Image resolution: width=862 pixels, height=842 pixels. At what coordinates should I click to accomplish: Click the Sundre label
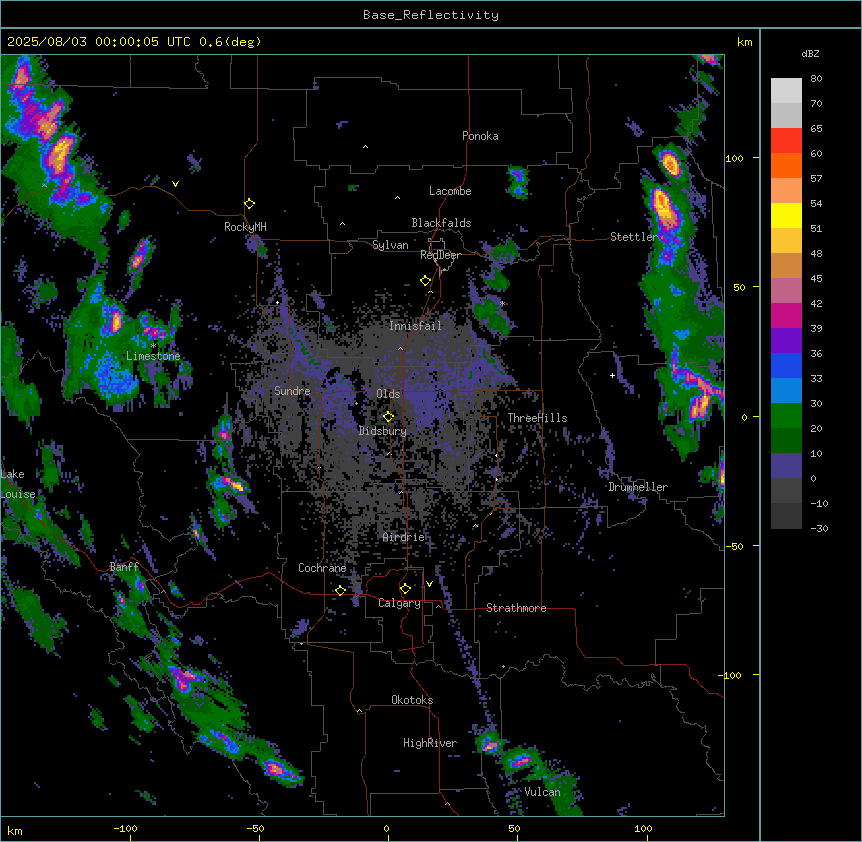[x=292, y=391]
